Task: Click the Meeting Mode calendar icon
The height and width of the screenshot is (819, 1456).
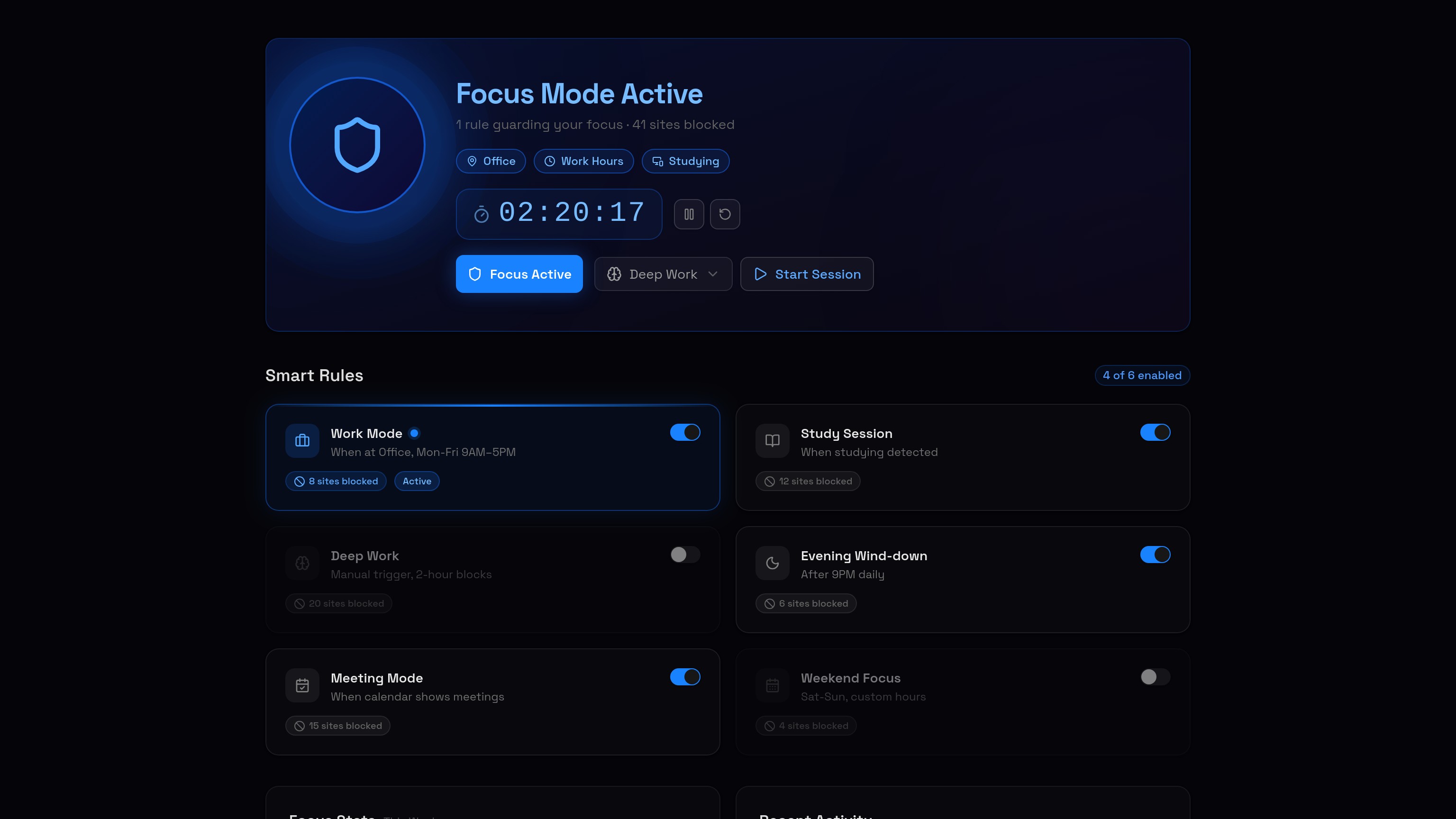Action: pos(302,685)
